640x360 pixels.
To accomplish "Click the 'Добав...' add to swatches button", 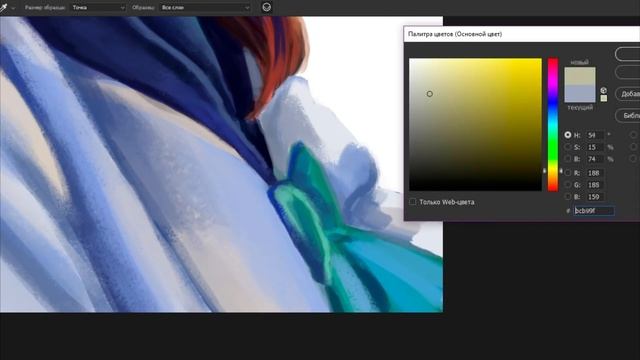I will tap(628, 94).
